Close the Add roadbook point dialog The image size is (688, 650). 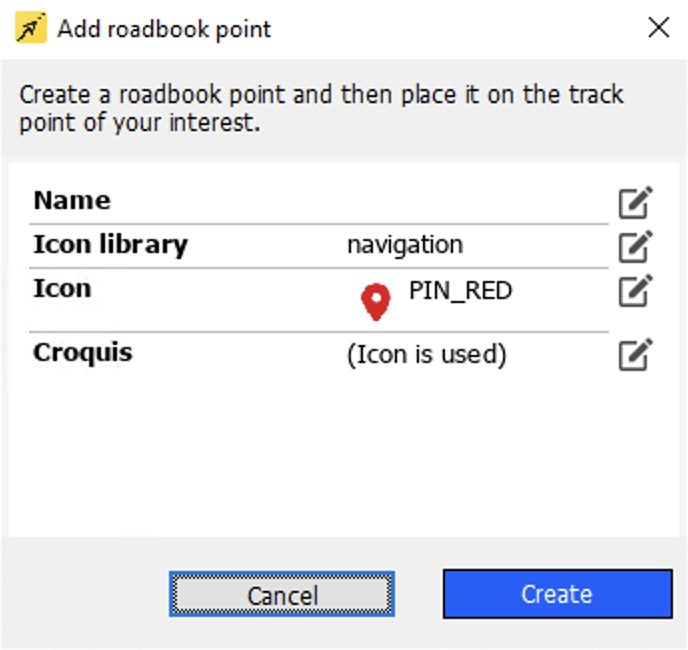[658, 28]
